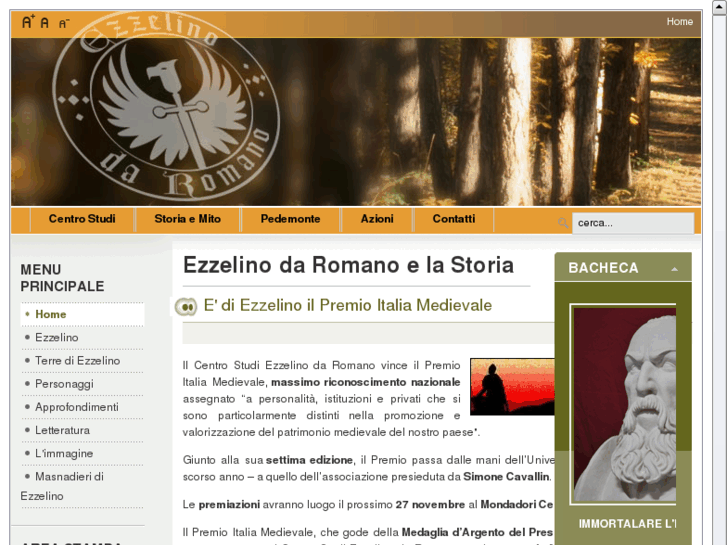Open Terre di Ezzelino sidebar item
The image size is (727, 545).
77,361
